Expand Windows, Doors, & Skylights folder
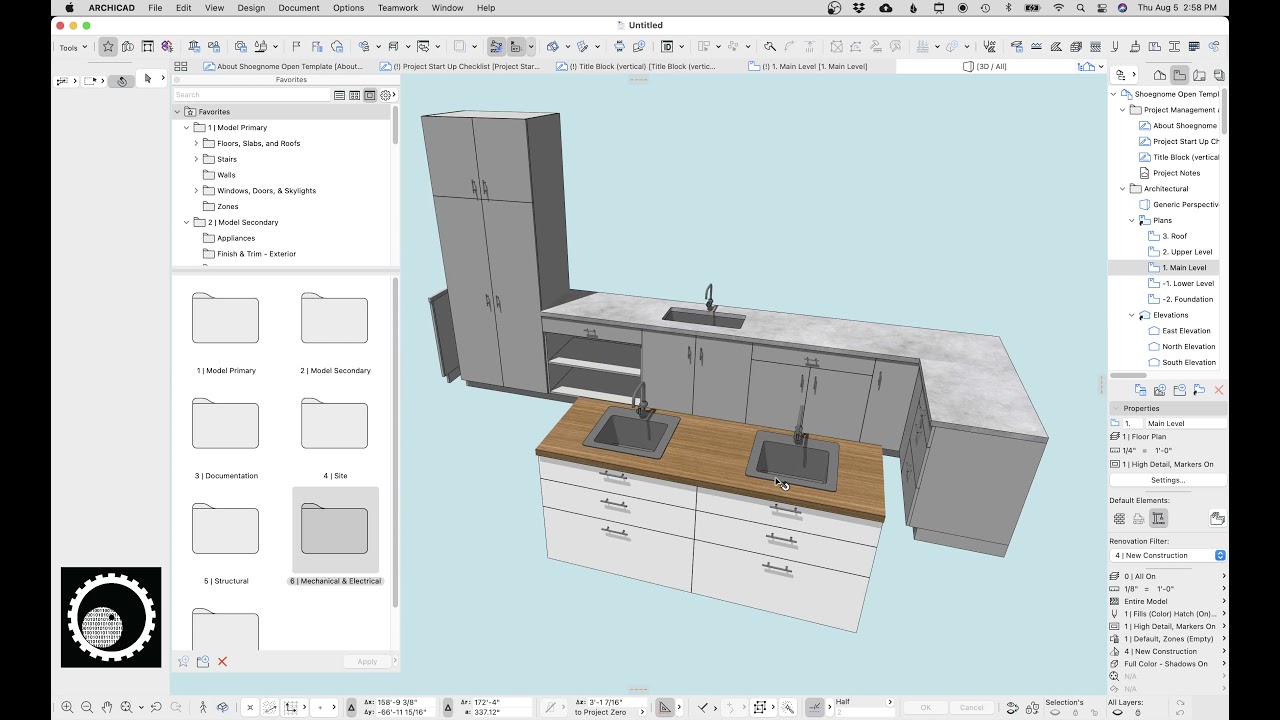The width and height of the screenshot is (1280, 720). pos(196,191)
